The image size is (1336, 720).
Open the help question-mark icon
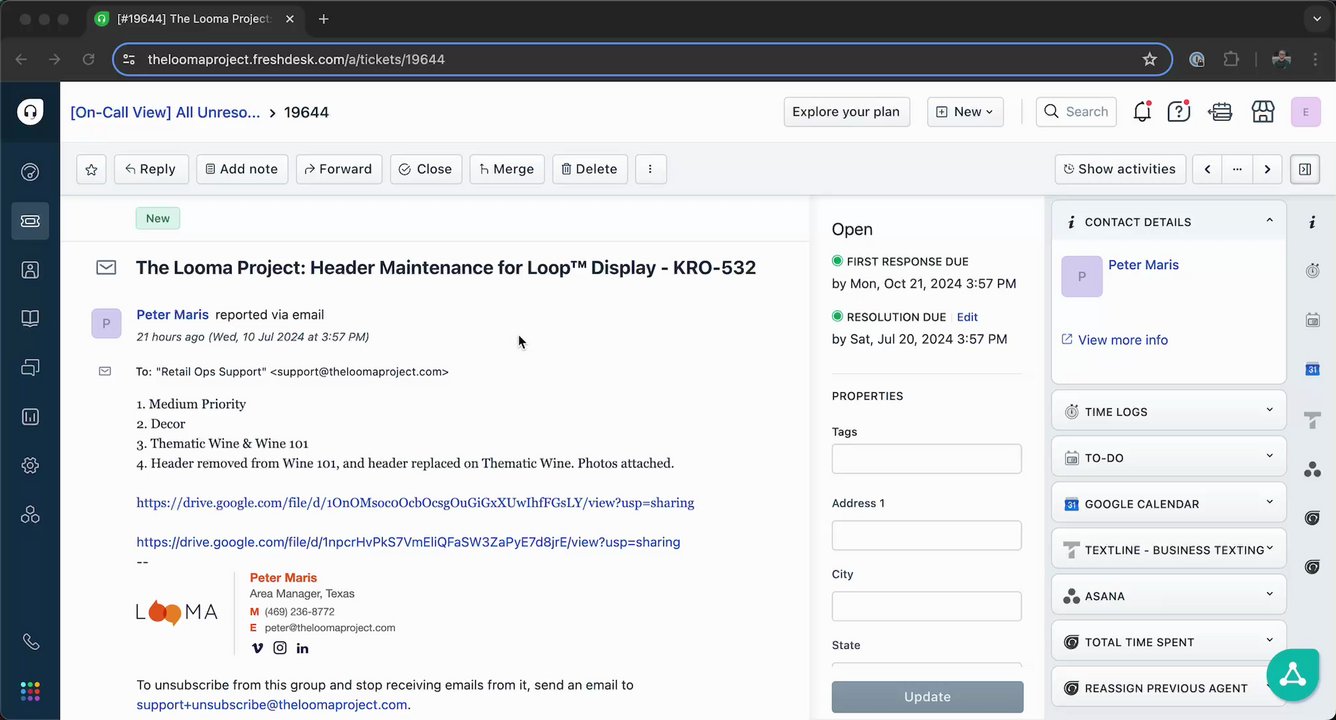[1179, 112]
